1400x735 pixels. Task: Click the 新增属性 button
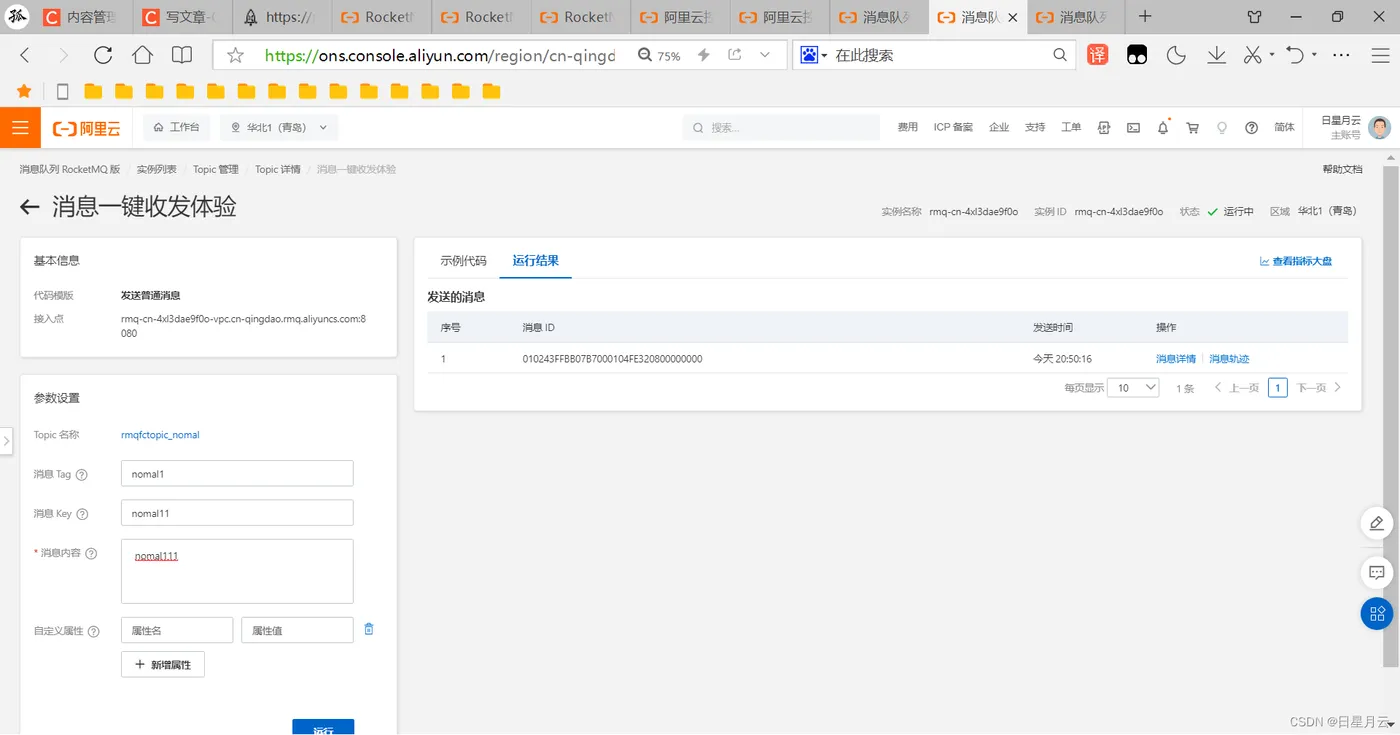coord(163,664)
